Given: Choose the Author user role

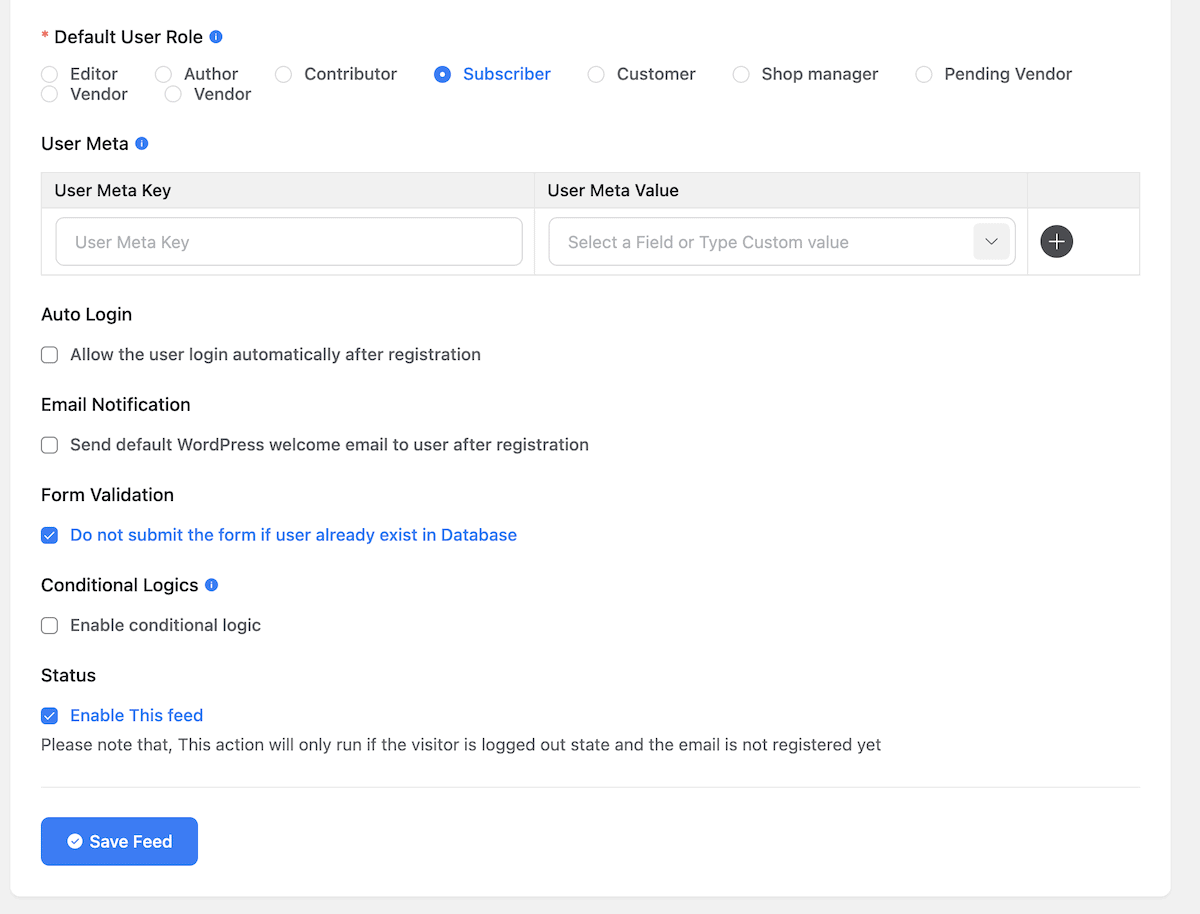Looking at the screenshot, I should (x=164, y=74).
